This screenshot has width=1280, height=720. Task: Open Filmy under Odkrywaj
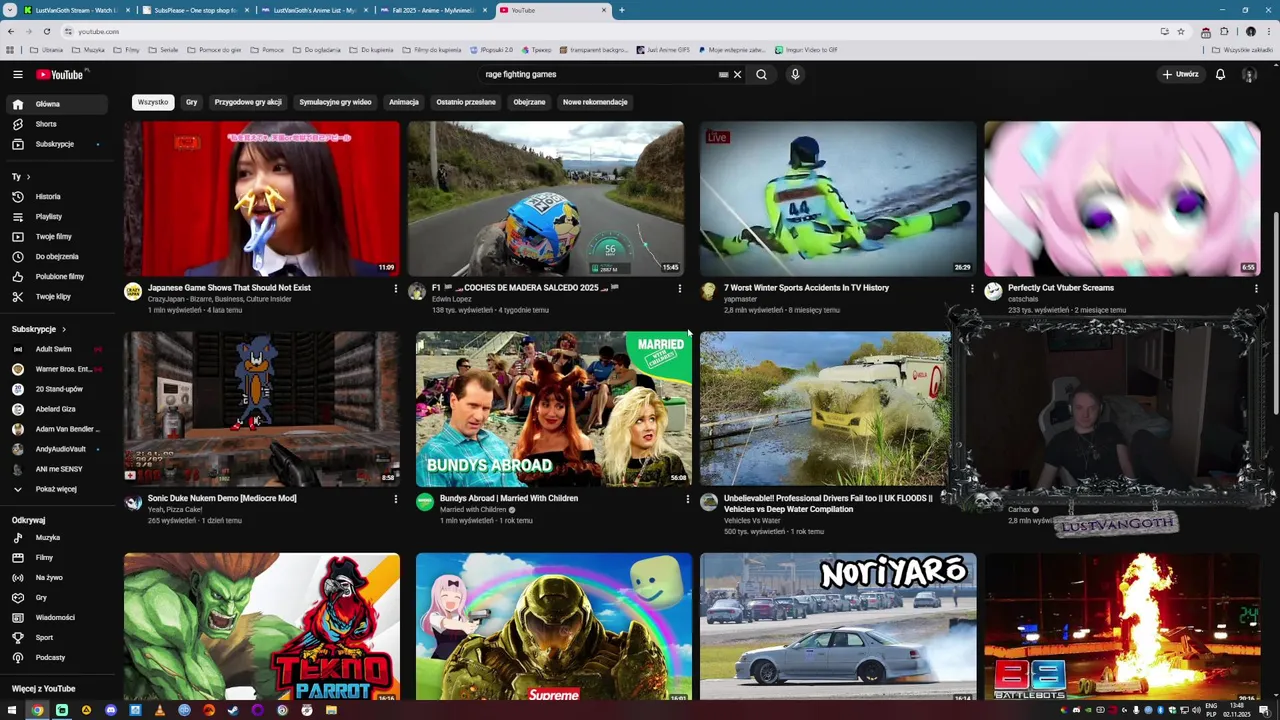(x=56, y=558)
